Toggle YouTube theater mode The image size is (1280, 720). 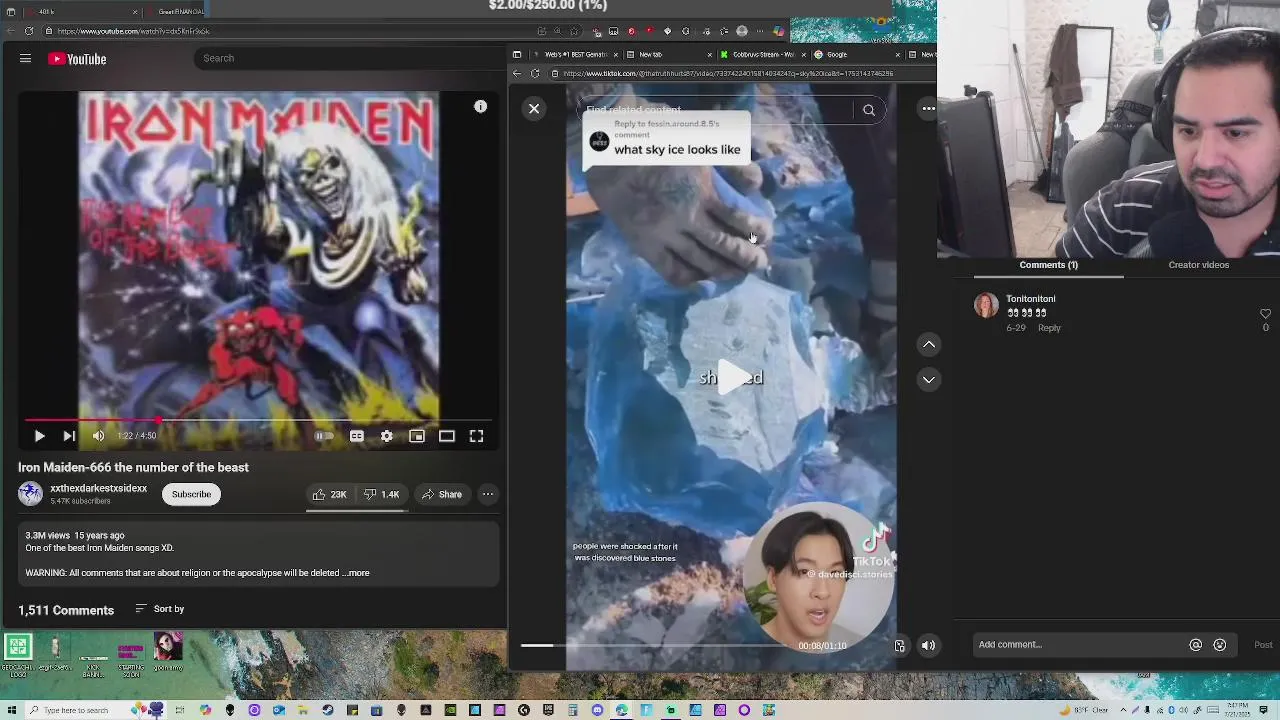447,436
